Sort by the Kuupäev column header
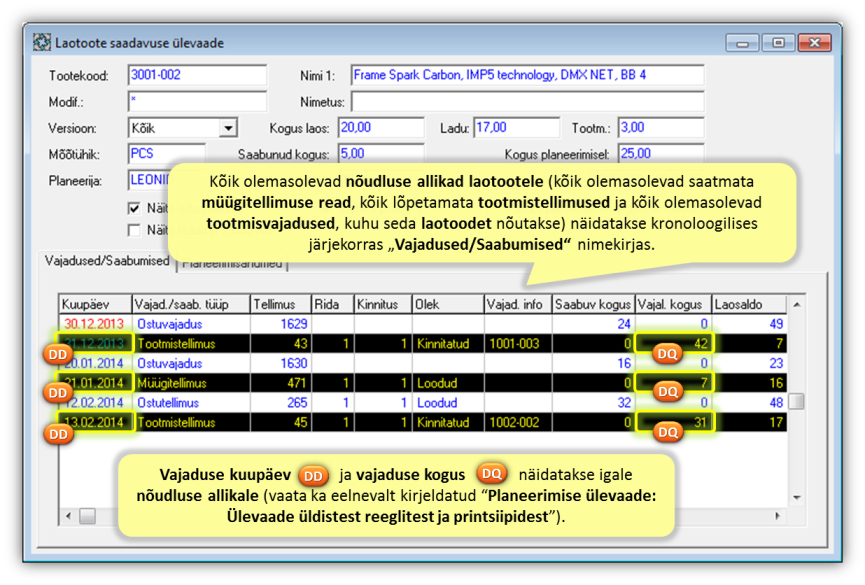The height and width of the screenshot is (585, 865). click(x=95, y=304)
